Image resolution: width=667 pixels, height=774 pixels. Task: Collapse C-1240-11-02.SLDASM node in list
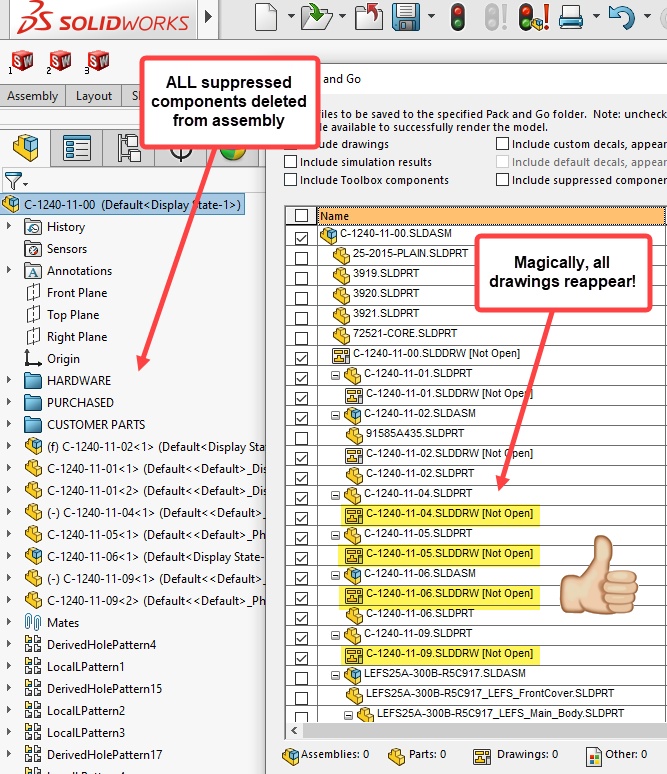[335, 416]
